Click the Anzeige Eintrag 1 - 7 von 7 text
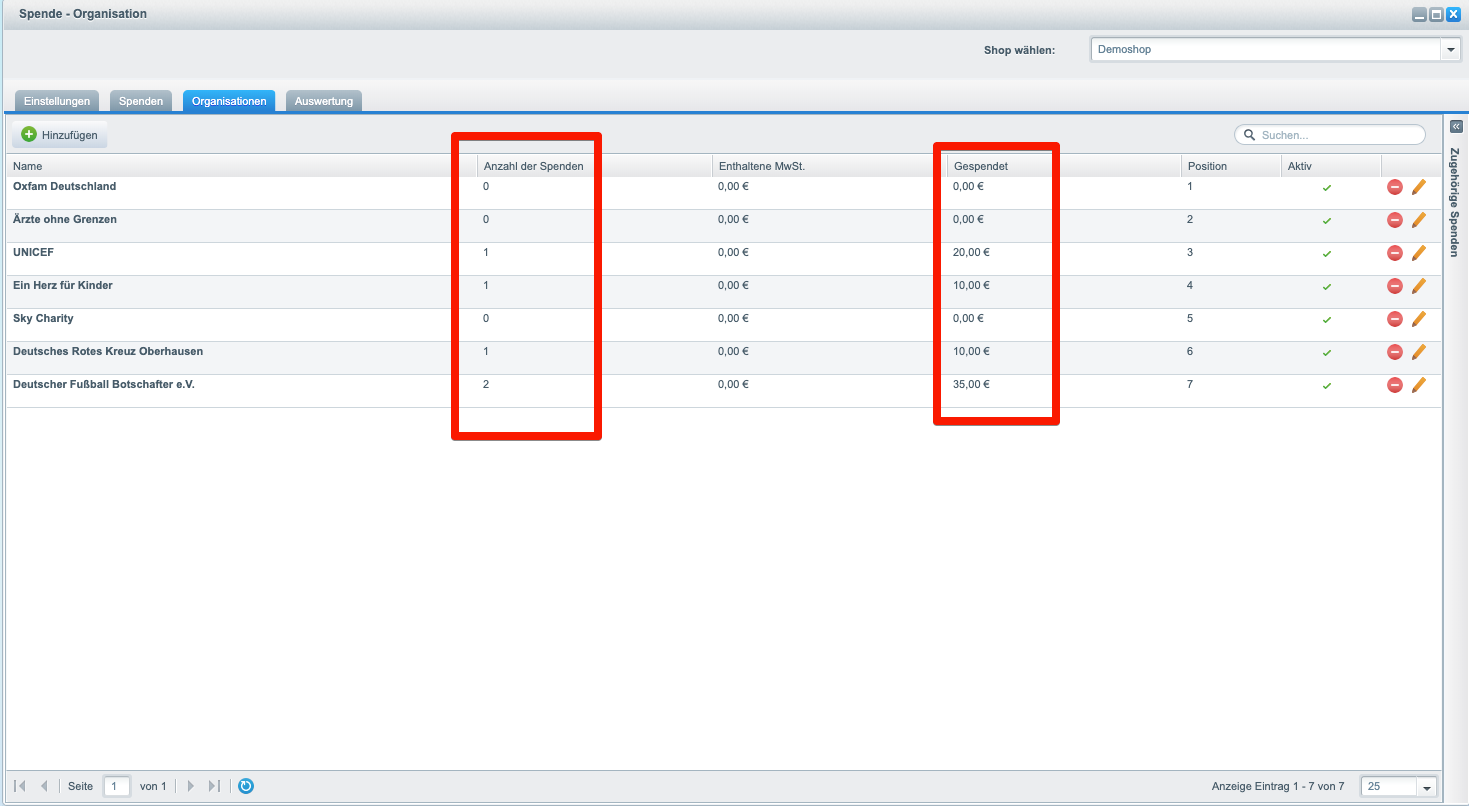The width and height of the screenshot is (1469, 806). pyautogui.click(x=1278, y=787)
